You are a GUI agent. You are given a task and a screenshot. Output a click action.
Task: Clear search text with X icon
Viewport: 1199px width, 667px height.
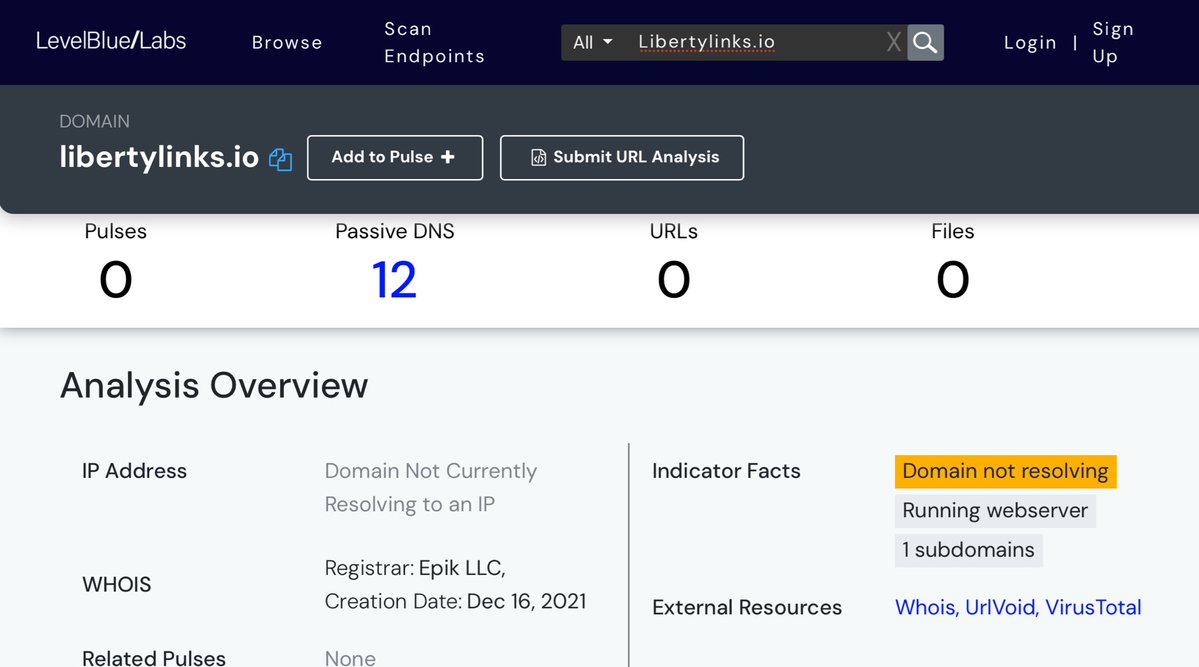pos(893,42)
